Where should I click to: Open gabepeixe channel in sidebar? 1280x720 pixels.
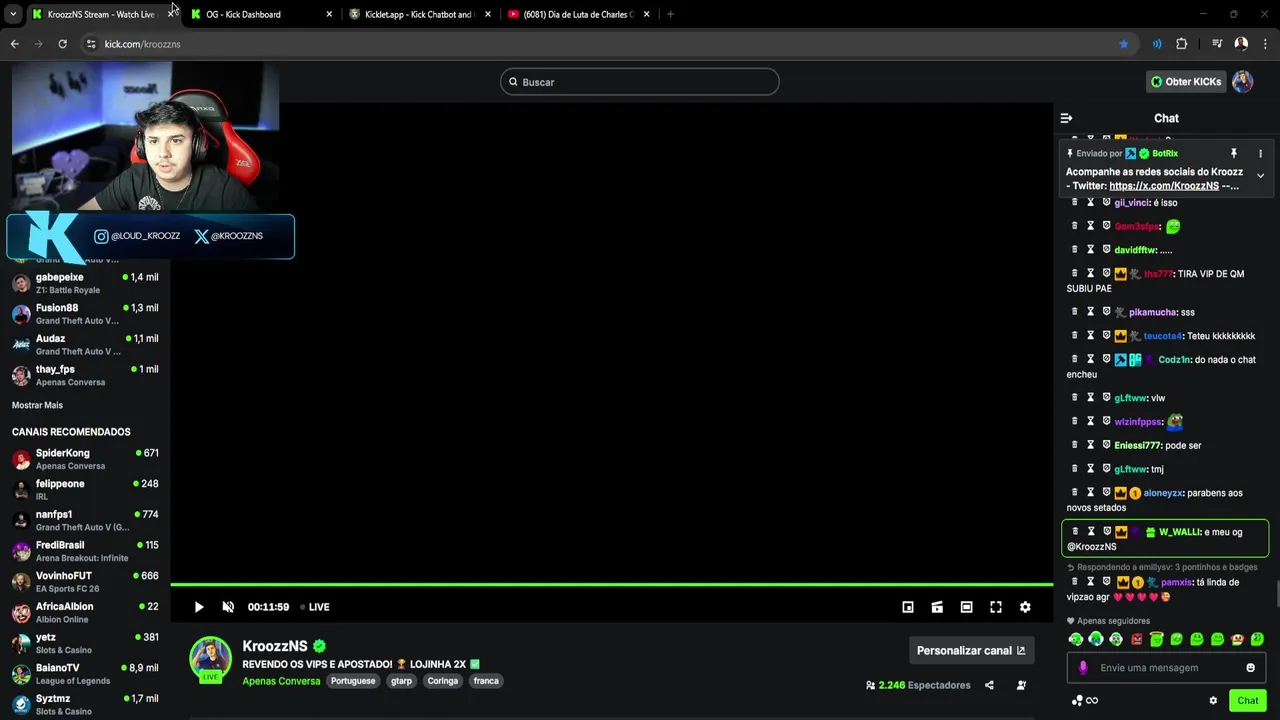(x=86, y=283)
